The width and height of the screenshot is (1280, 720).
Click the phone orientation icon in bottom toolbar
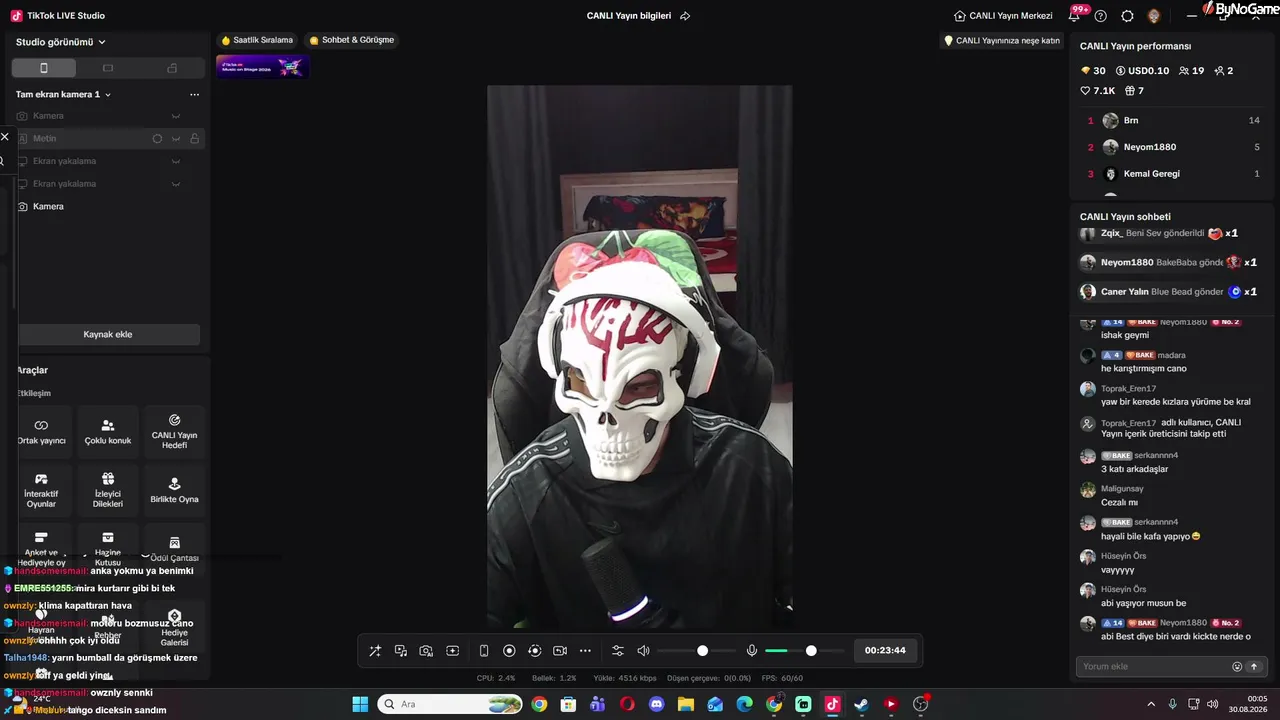pos(484,651)
